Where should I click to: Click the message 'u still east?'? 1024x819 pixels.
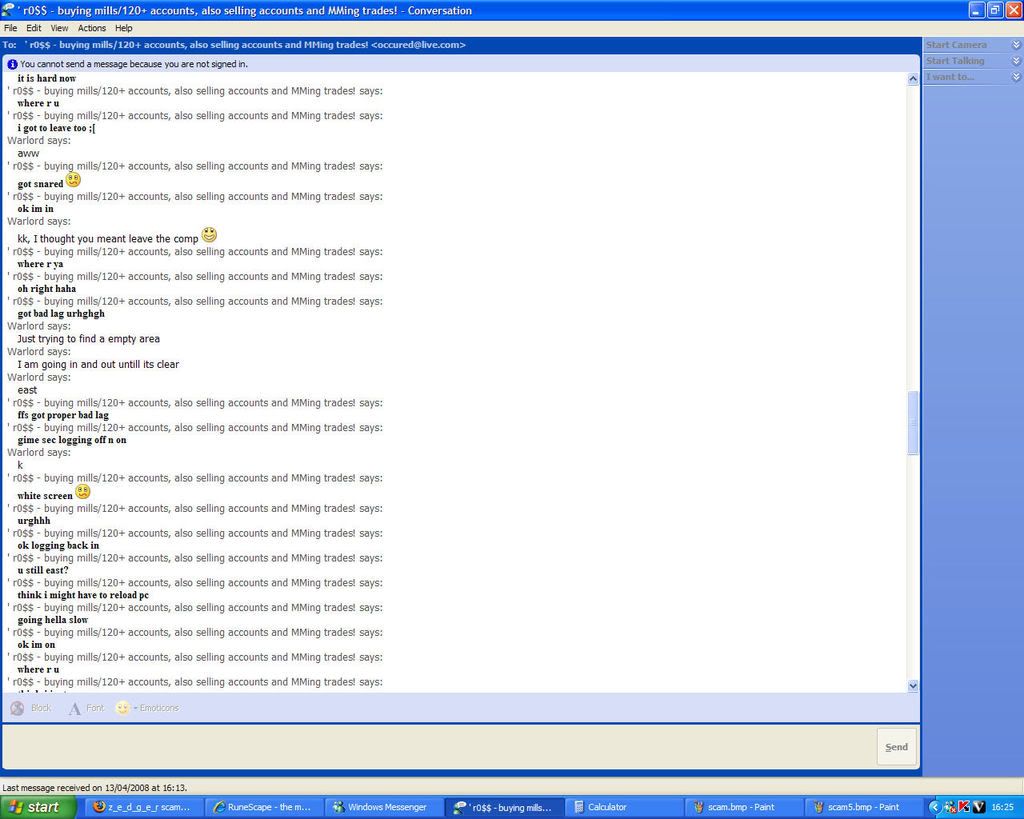pyautogui.click(x=42, y=570)
